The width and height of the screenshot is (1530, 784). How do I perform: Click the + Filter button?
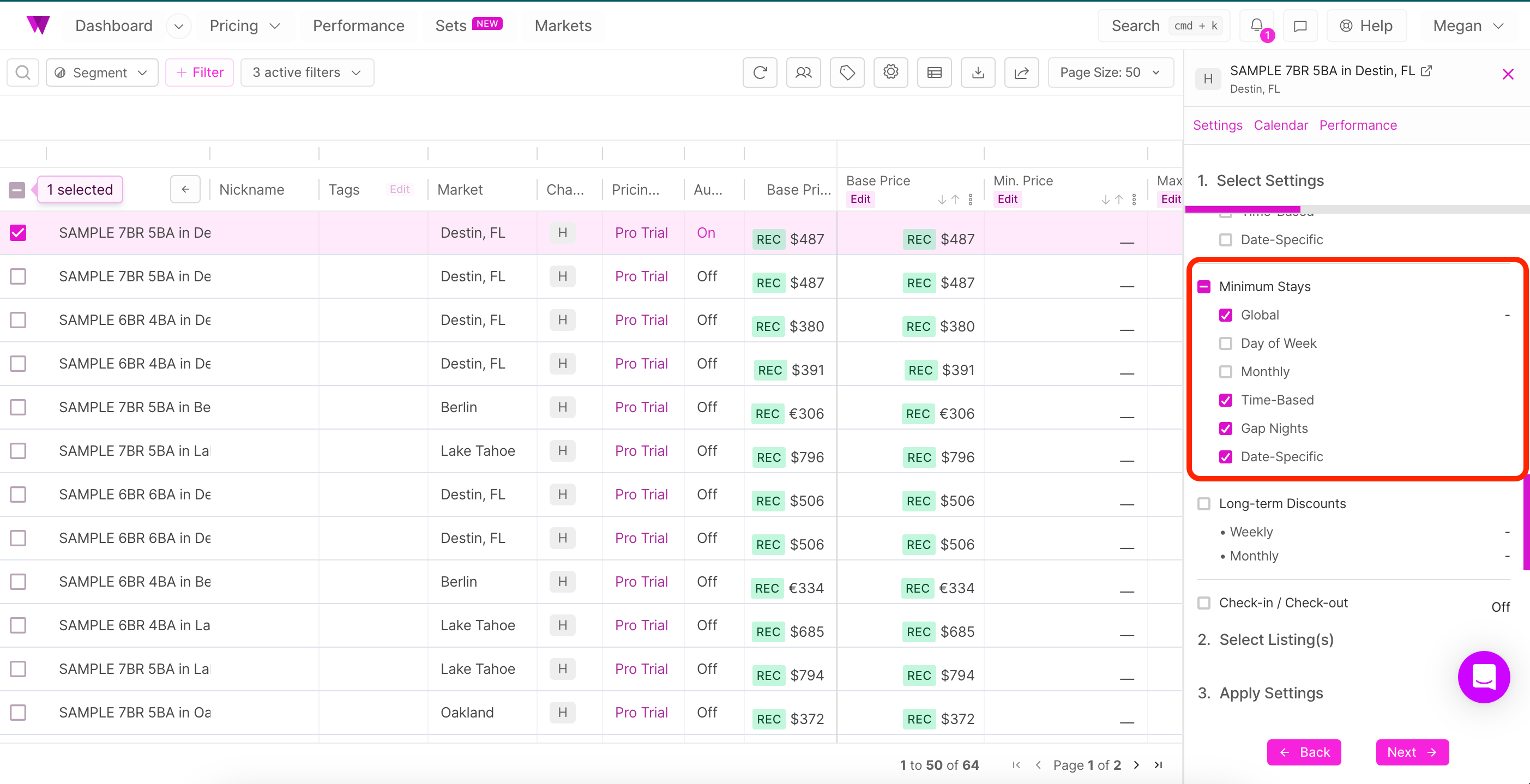(x=200, y=73)
